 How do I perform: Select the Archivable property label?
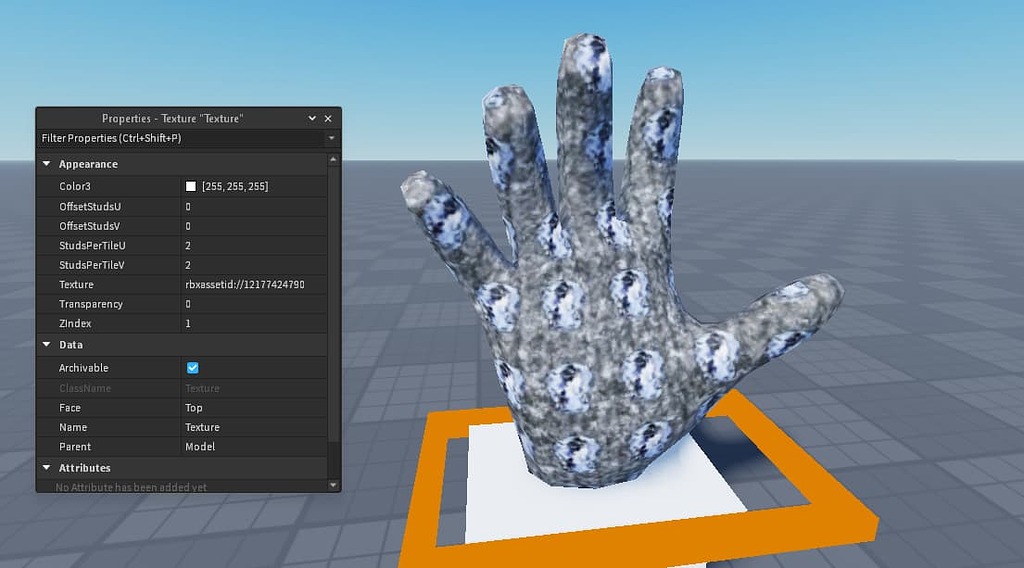(84, 368)
